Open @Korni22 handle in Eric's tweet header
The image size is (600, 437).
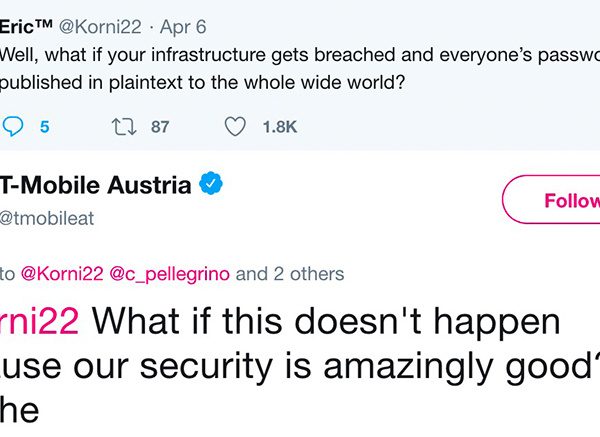tap(100, 27)
